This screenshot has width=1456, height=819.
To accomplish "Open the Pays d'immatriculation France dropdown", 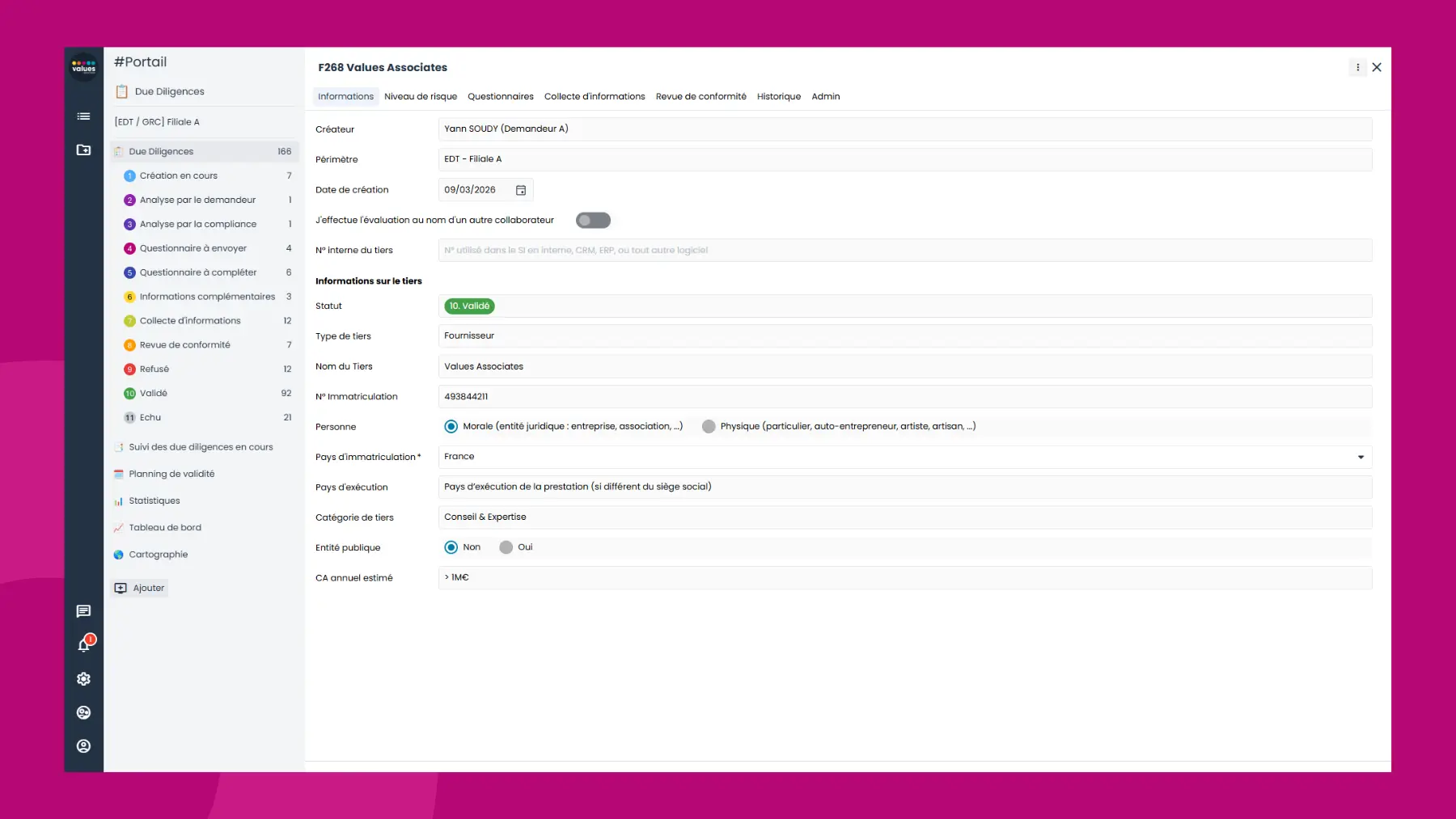I will 1361,456.
